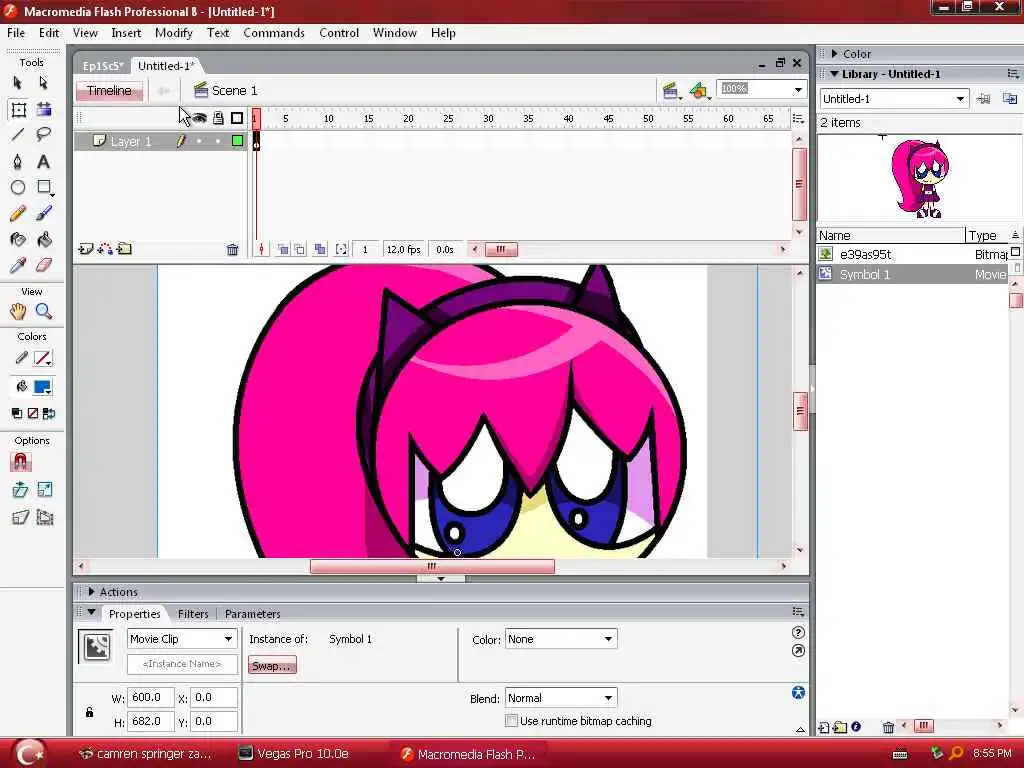Select the Eraser tool
Viewport: 1024px width, 768px height.
tap(44, 265)
